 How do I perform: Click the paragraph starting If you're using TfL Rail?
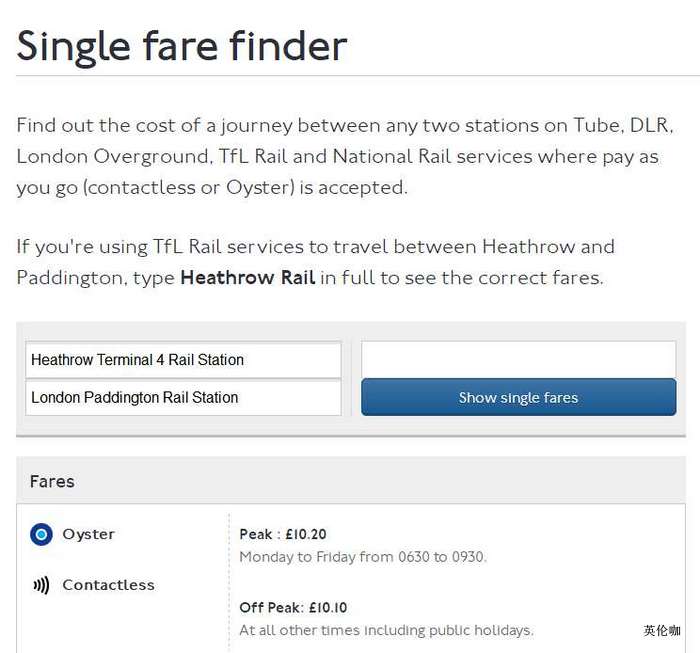(315, 262)
